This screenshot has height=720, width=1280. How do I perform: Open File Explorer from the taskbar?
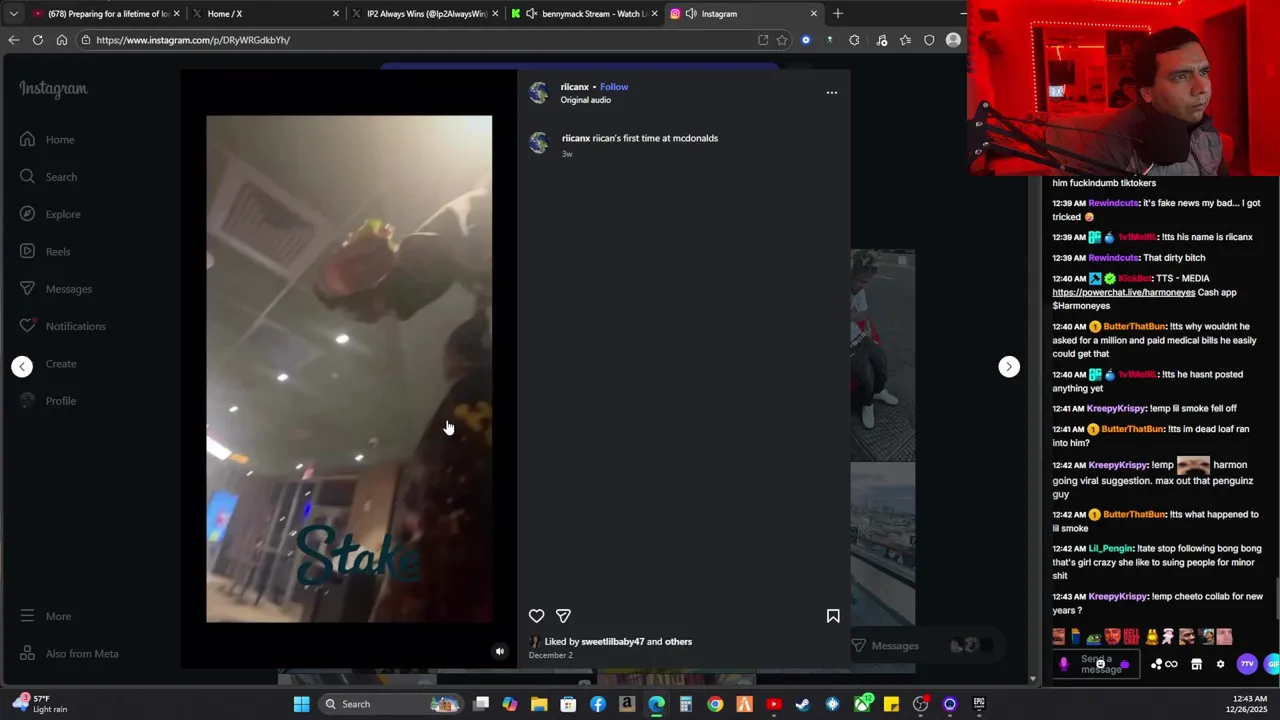[539, 704]
